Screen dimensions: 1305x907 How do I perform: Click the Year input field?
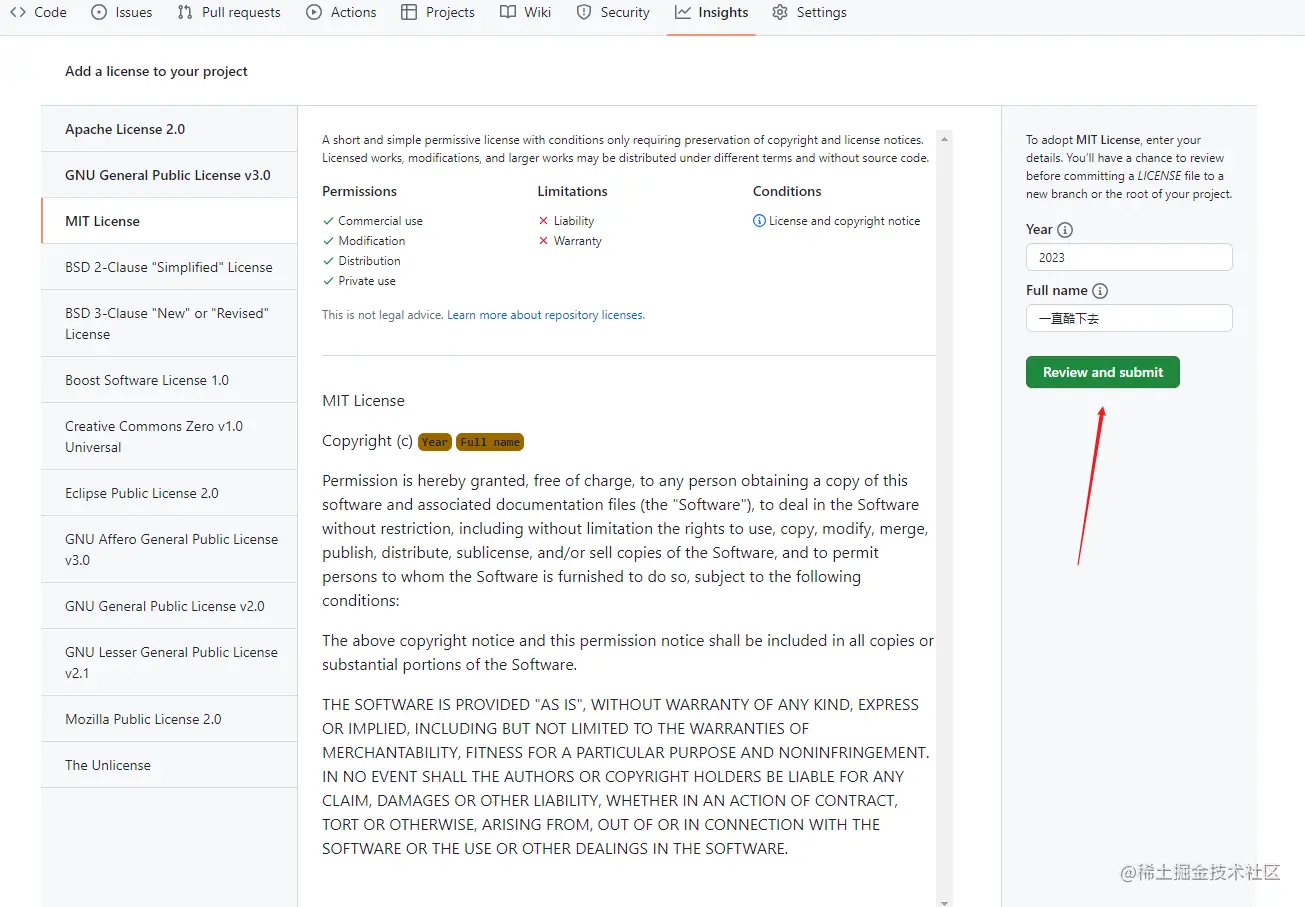(x=1129, y=257)
